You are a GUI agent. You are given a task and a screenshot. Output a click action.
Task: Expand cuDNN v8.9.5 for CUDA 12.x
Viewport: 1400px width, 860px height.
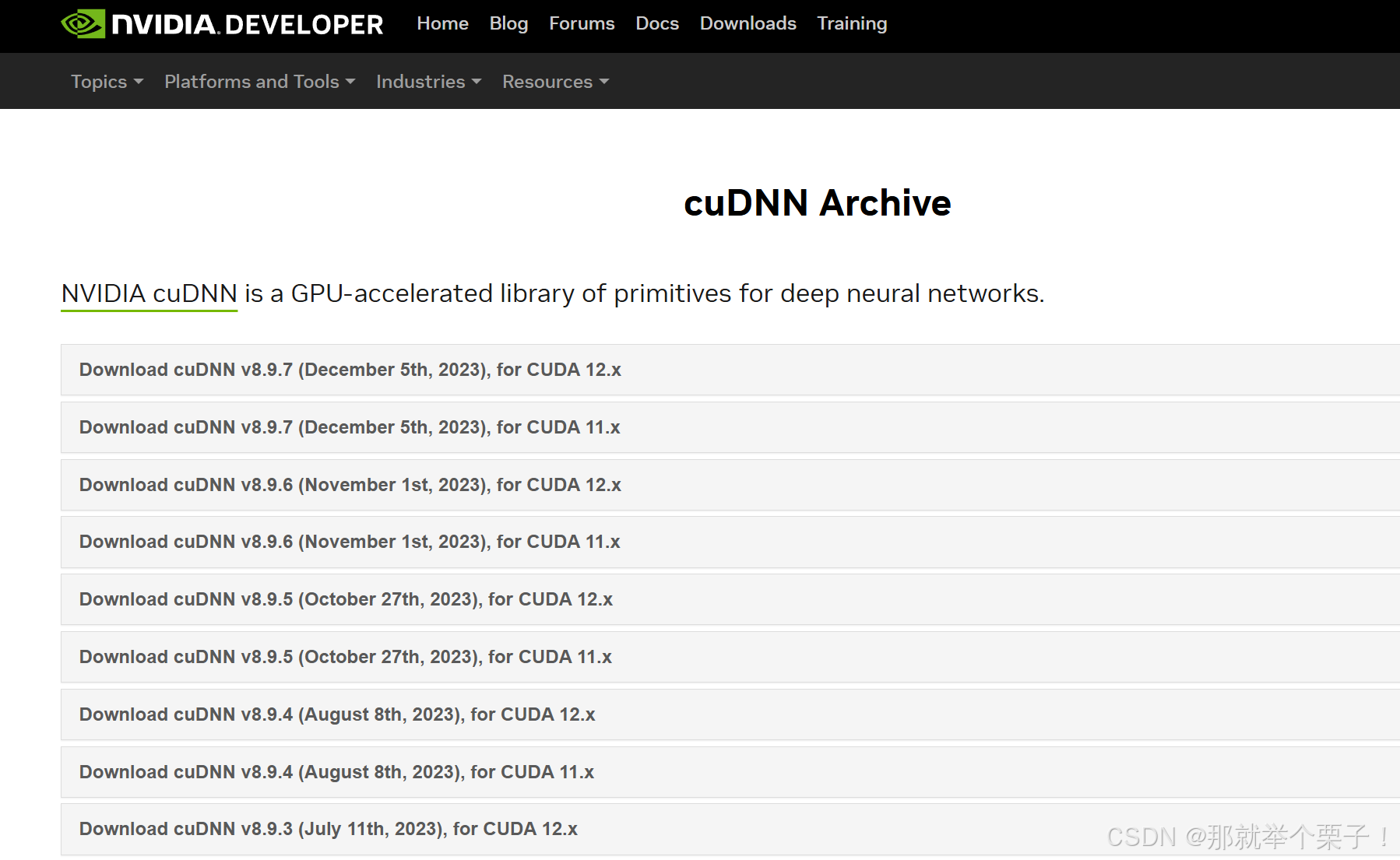pos(730,599)
